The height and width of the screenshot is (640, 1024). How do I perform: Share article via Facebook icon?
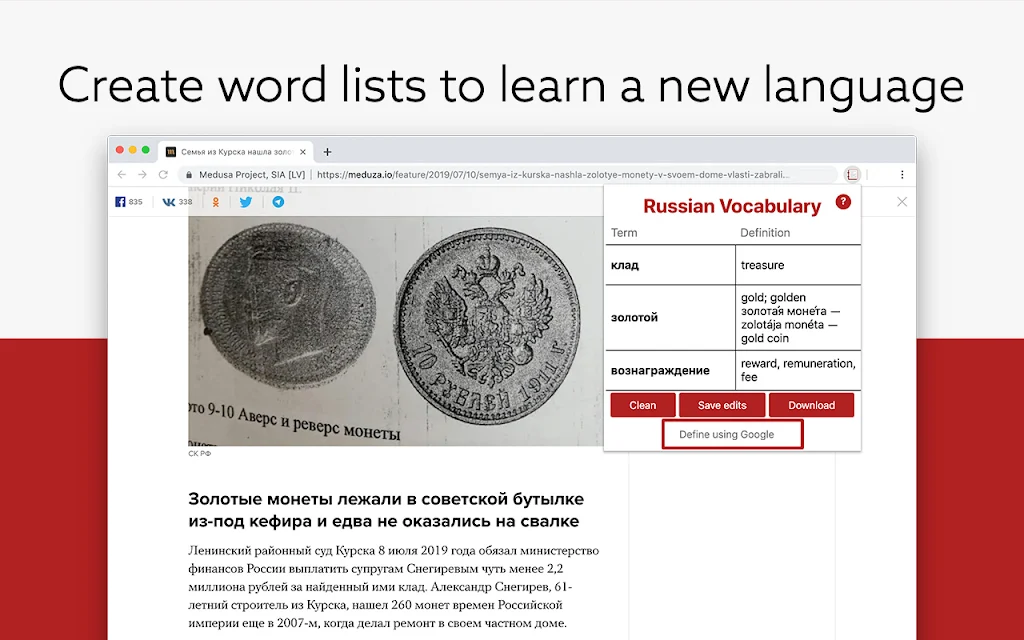120,202
